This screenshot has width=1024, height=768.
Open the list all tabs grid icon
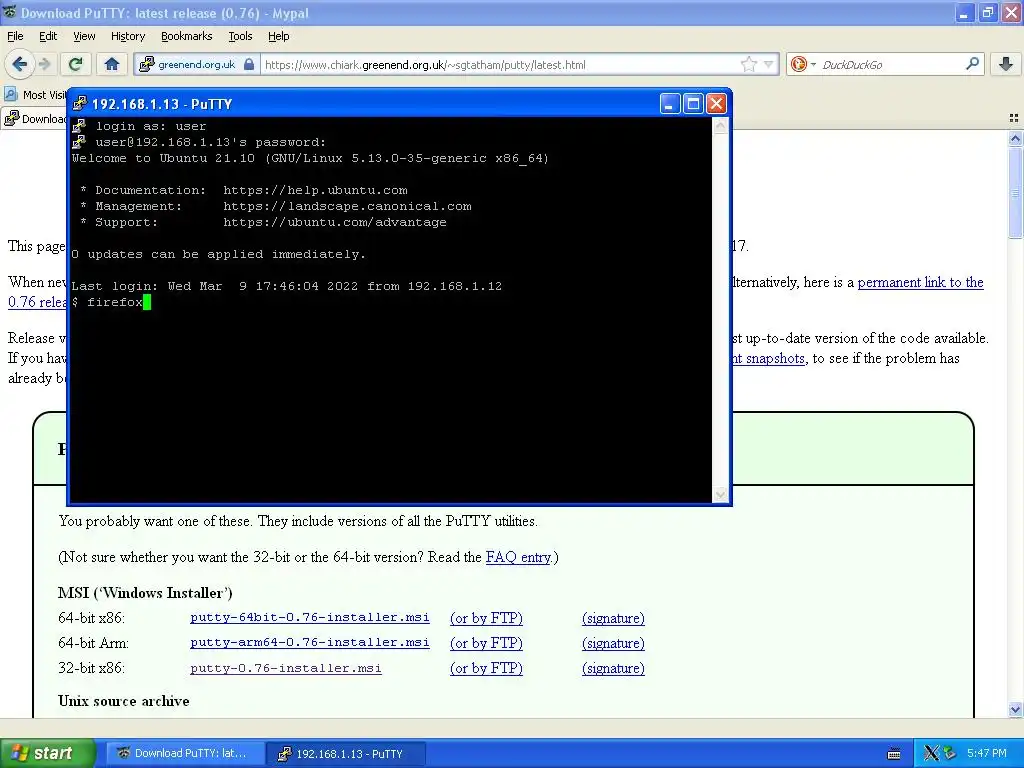[x=1014, y=118]
